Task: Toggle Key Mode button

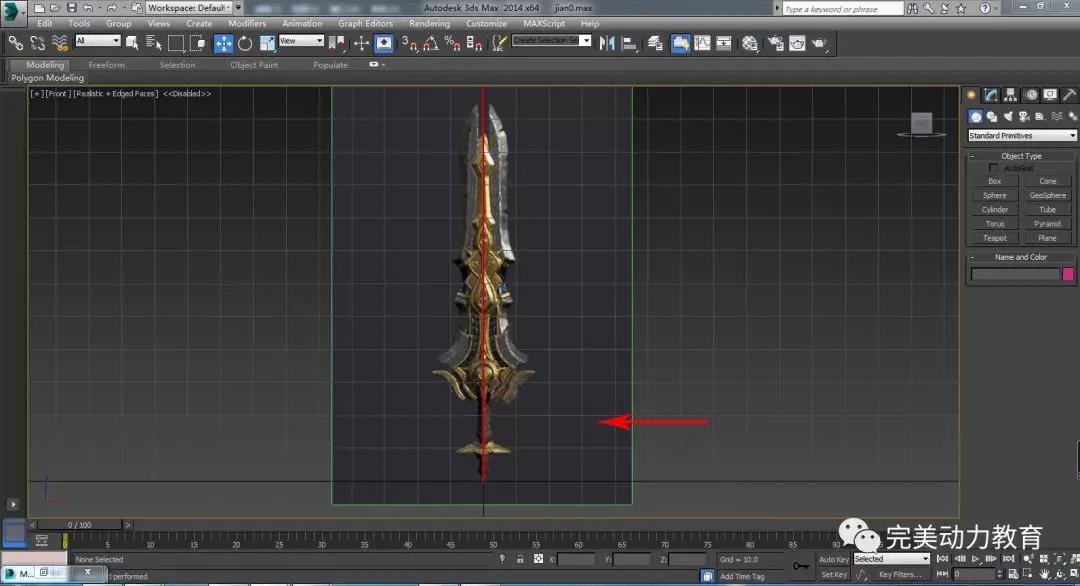Action: 943,574
